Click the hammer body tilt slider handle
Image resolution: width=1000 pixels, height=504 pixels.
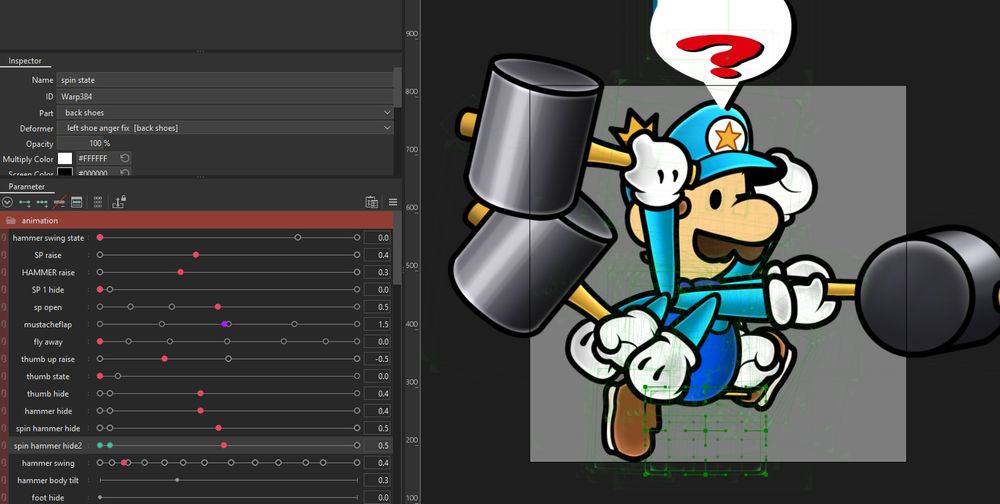coord(177,480)
